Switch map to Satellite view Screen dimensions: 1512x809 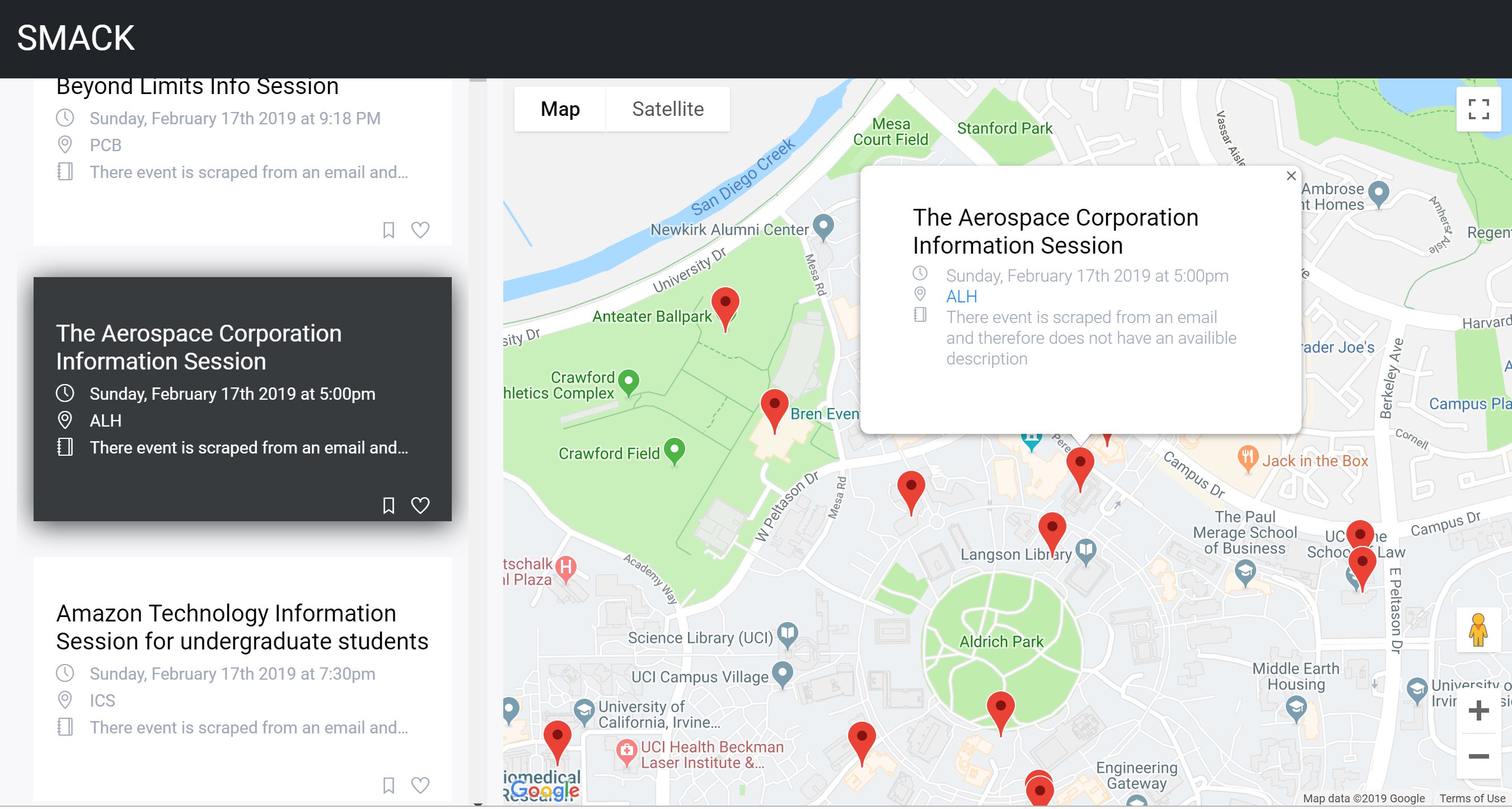[x=667, y=109]
